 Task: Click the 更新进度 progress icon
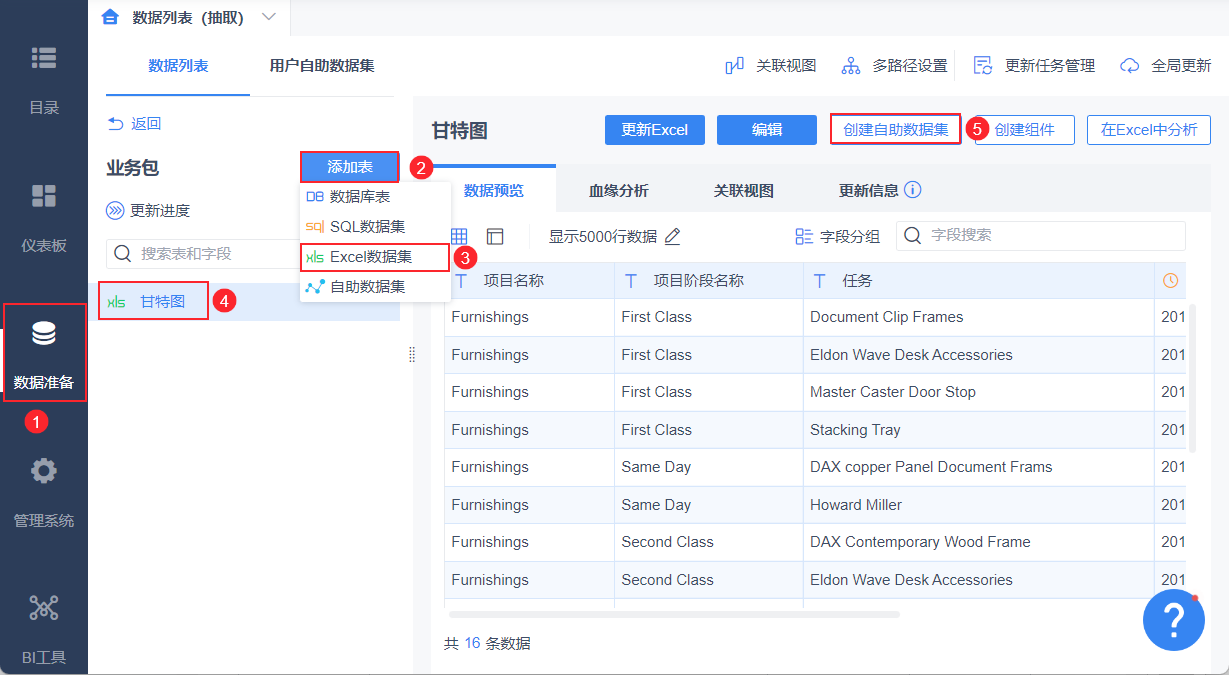pos(116,210)
